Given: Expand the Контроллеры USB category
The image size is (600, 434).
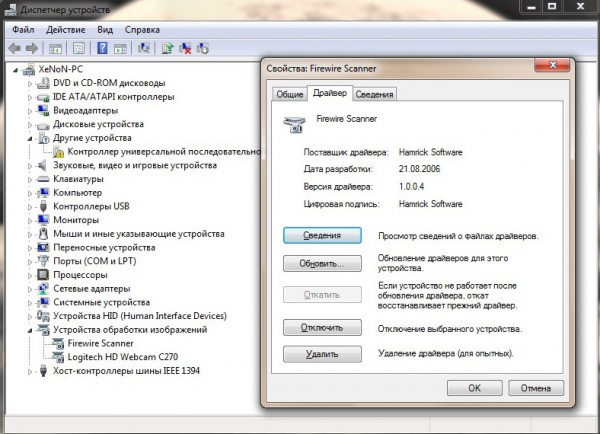Looking at the screenshot, I should tap(27, 206).
